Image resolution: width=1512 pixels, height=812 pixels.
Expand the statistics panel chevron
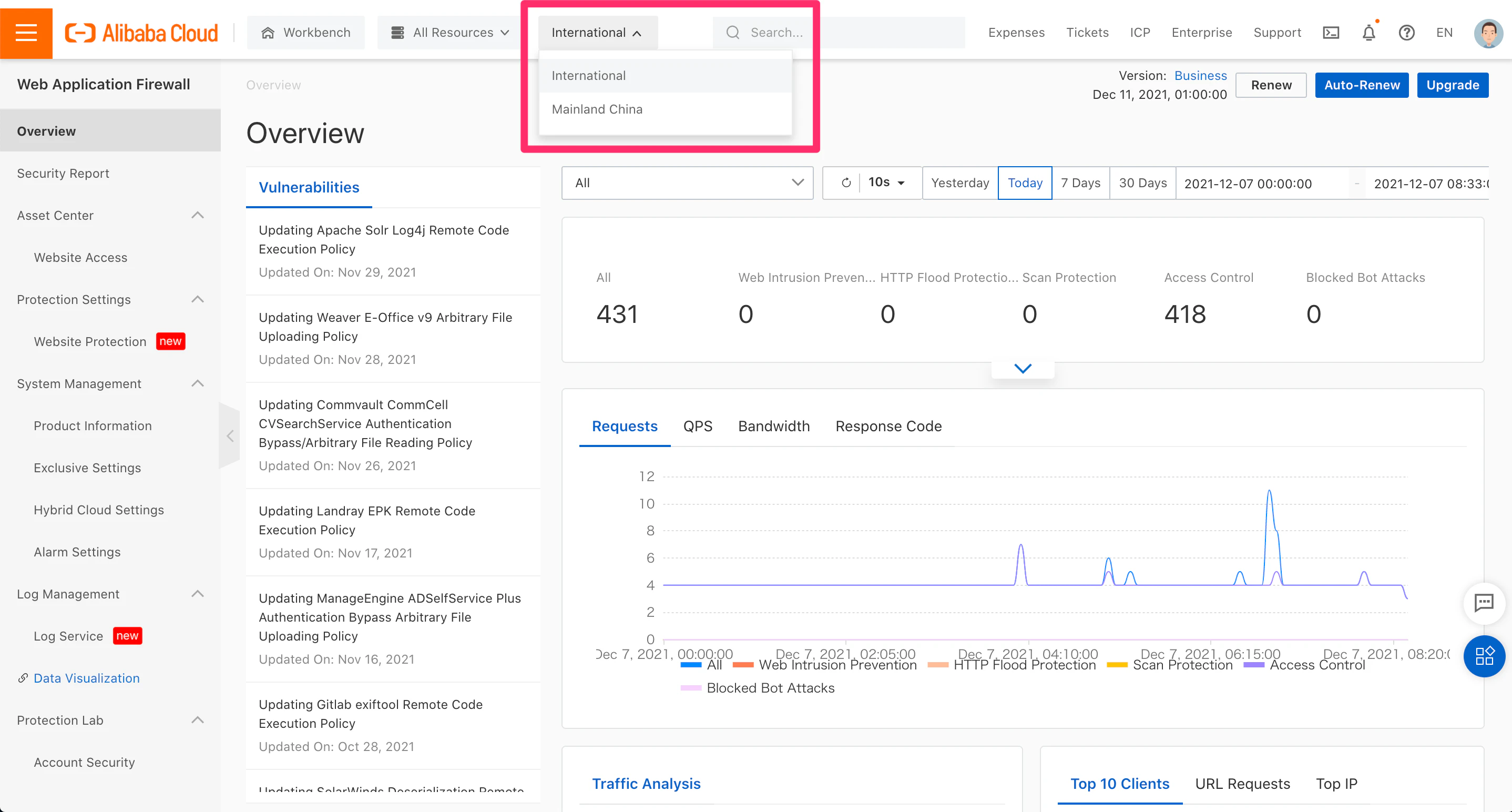(1023, 369)
